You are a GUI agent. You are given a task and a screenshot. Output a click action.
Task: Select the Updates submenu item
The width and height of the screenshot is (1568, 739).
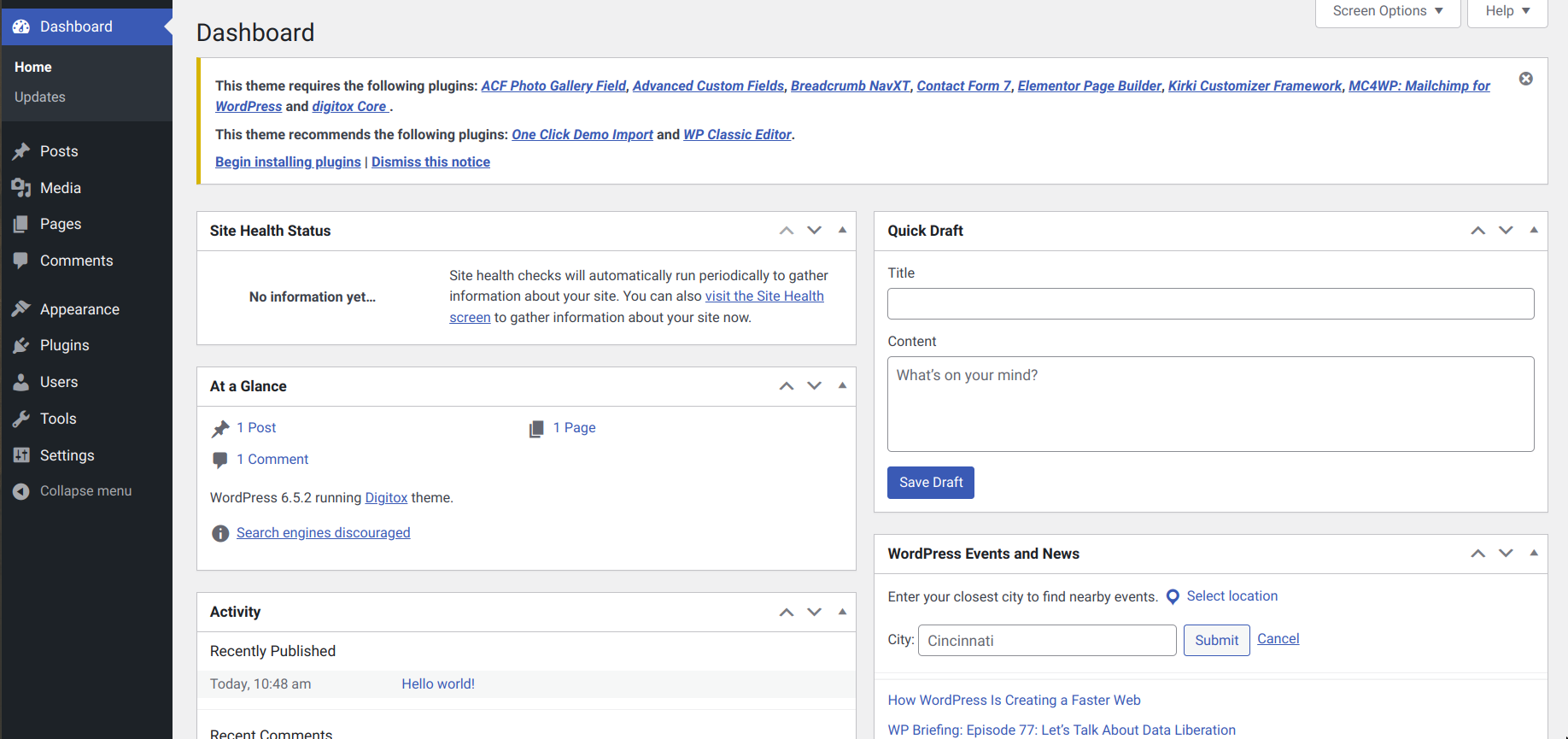40,97
